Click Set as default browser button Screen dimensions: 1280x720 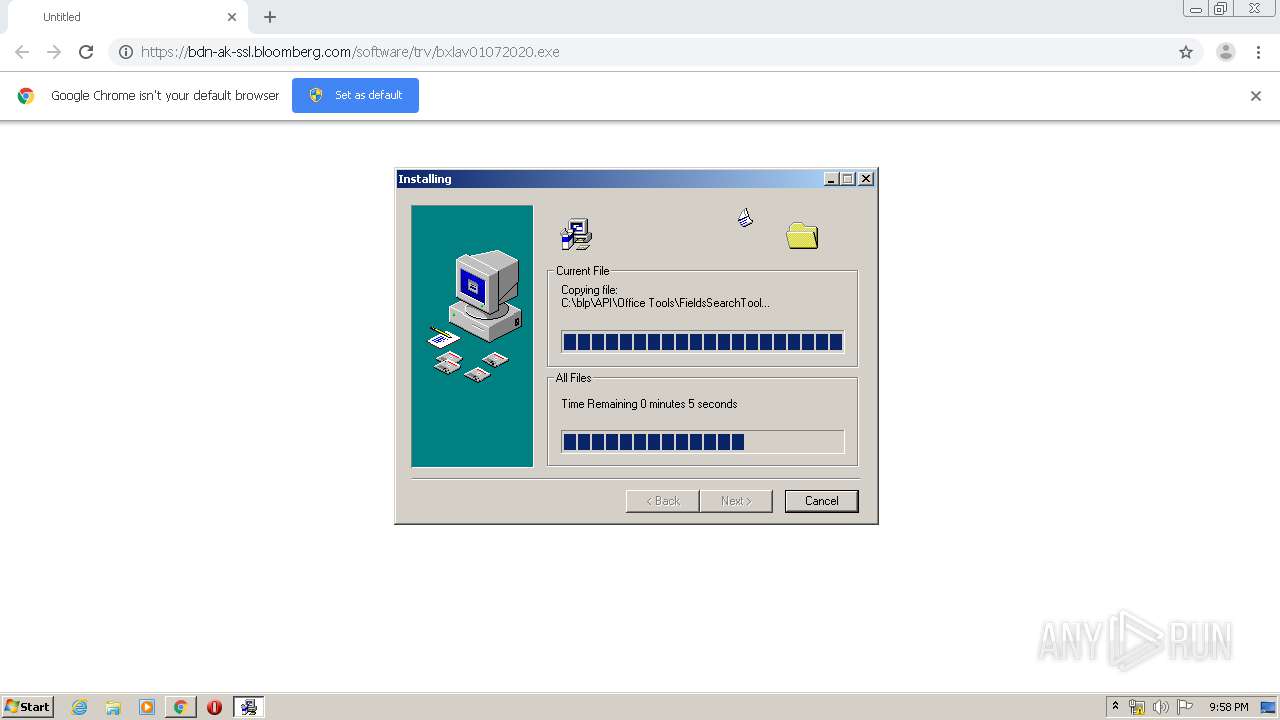pyautogui.click(x=355, y=95)
